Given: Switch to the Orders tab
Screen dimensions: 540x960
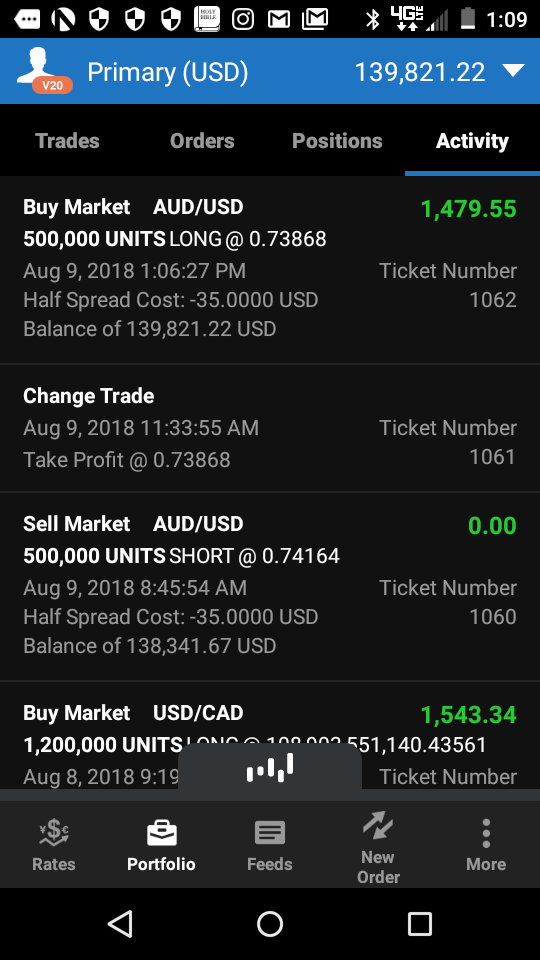Looking at the screenshot, I should point(202,141).
